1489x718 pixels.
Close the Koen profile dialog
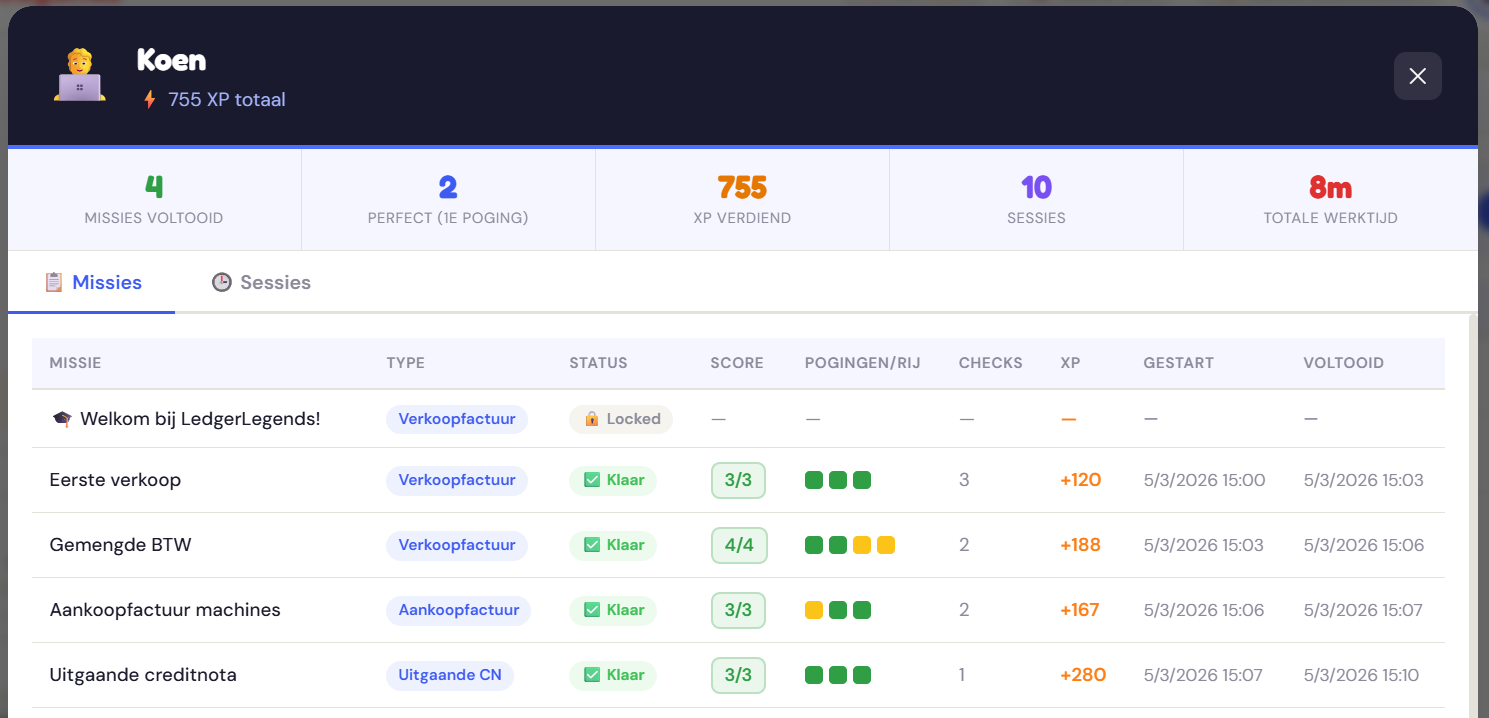pos(1417,76)
